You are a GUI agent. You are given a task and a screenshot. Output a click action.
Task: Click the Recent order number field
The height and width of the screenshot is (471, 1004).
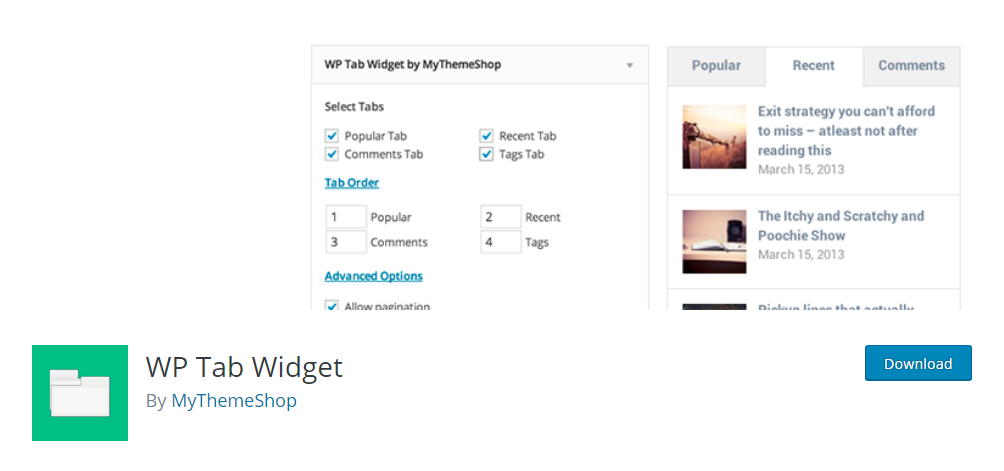click(501, 217)
